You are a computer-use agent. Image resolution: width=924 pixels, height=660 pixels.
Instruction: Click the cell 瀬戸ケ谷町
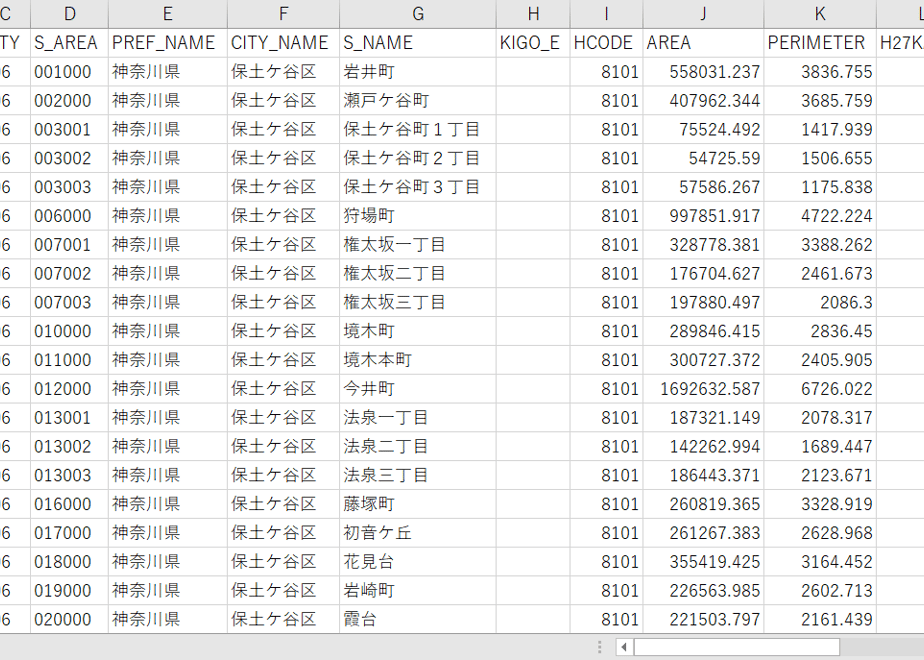tap(418, 101)
